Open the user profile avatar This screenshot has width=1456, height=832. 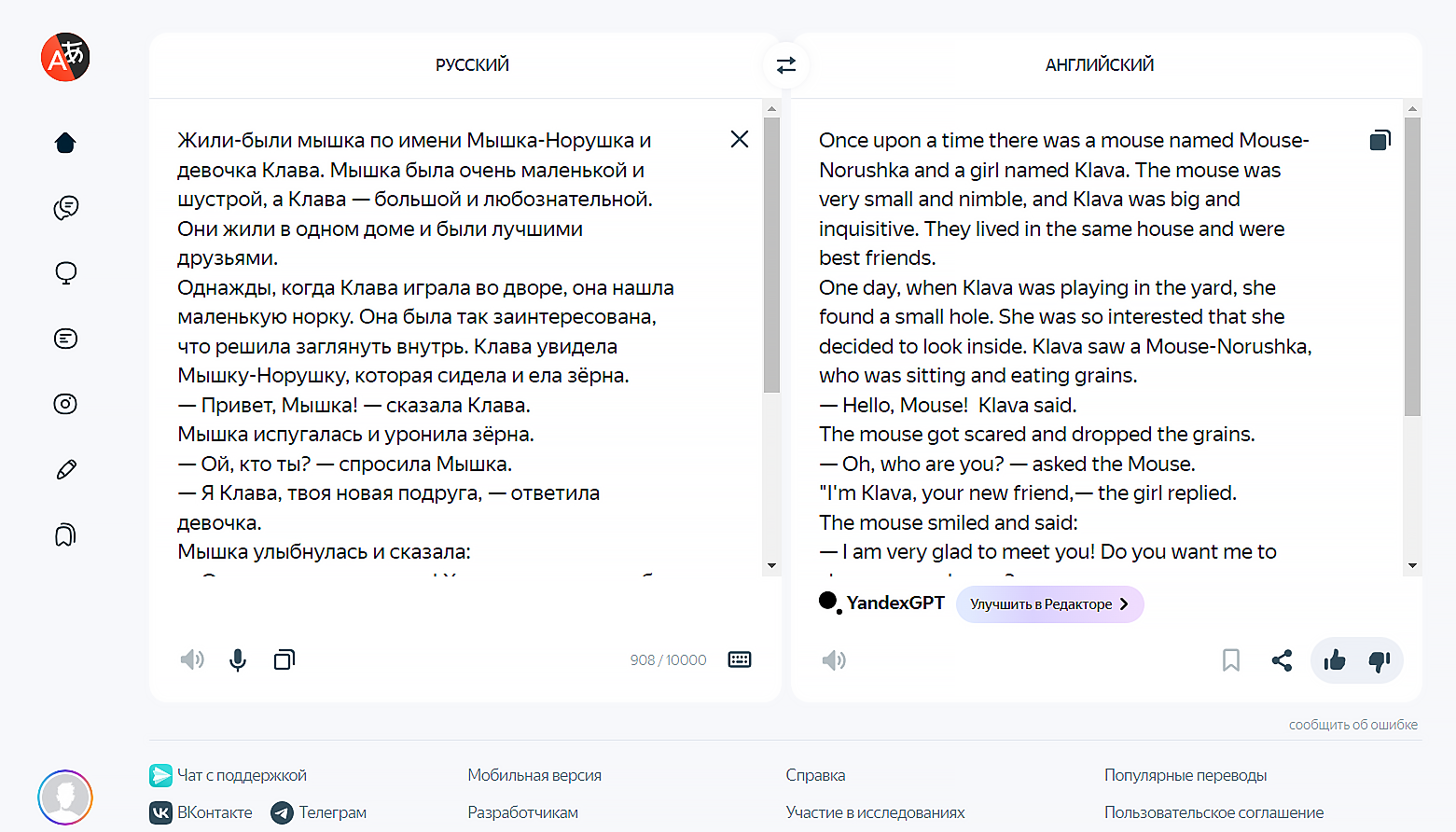[65, 797]
